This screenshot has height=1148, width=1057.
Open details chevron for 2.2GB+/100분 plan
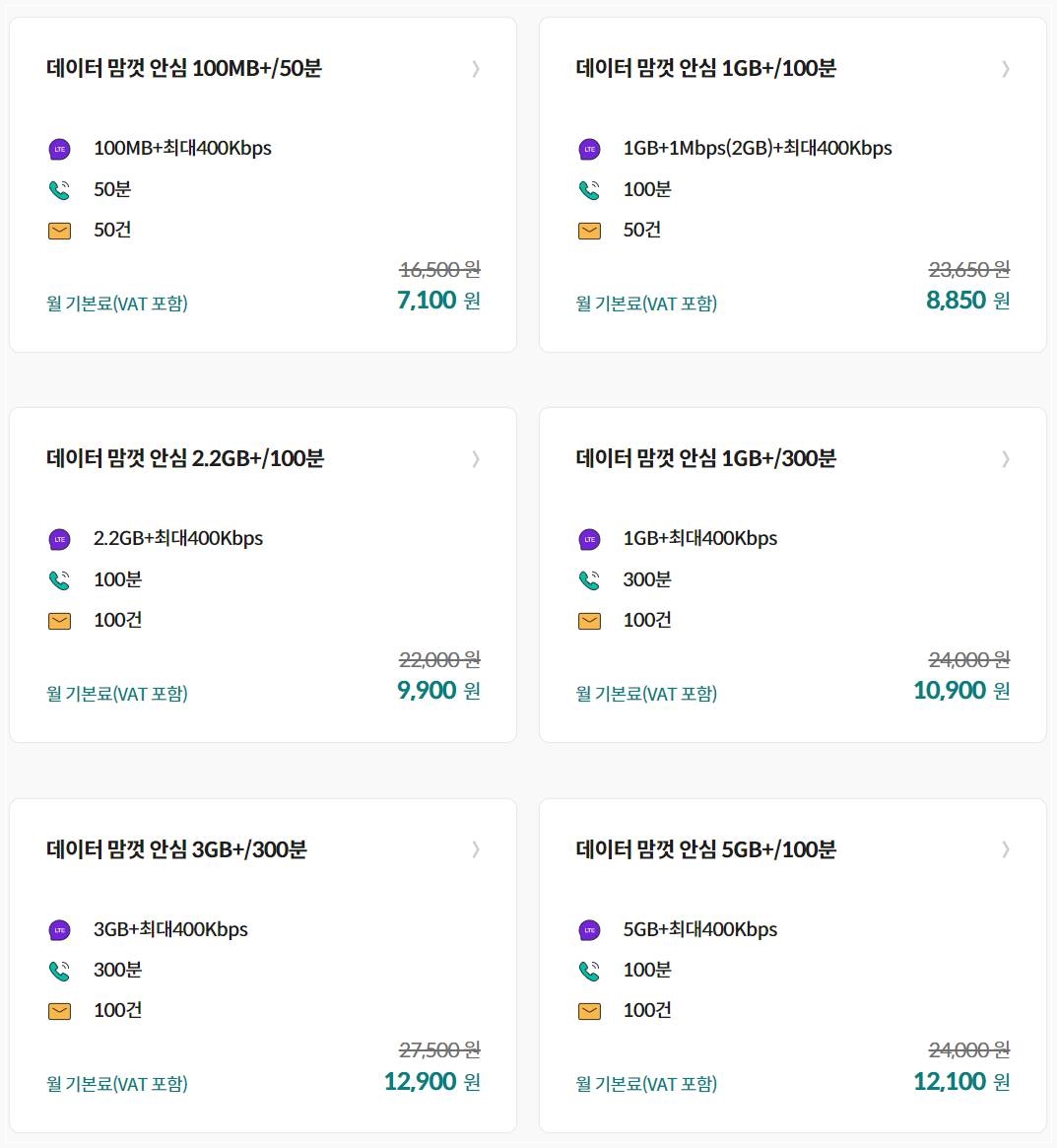476,459
